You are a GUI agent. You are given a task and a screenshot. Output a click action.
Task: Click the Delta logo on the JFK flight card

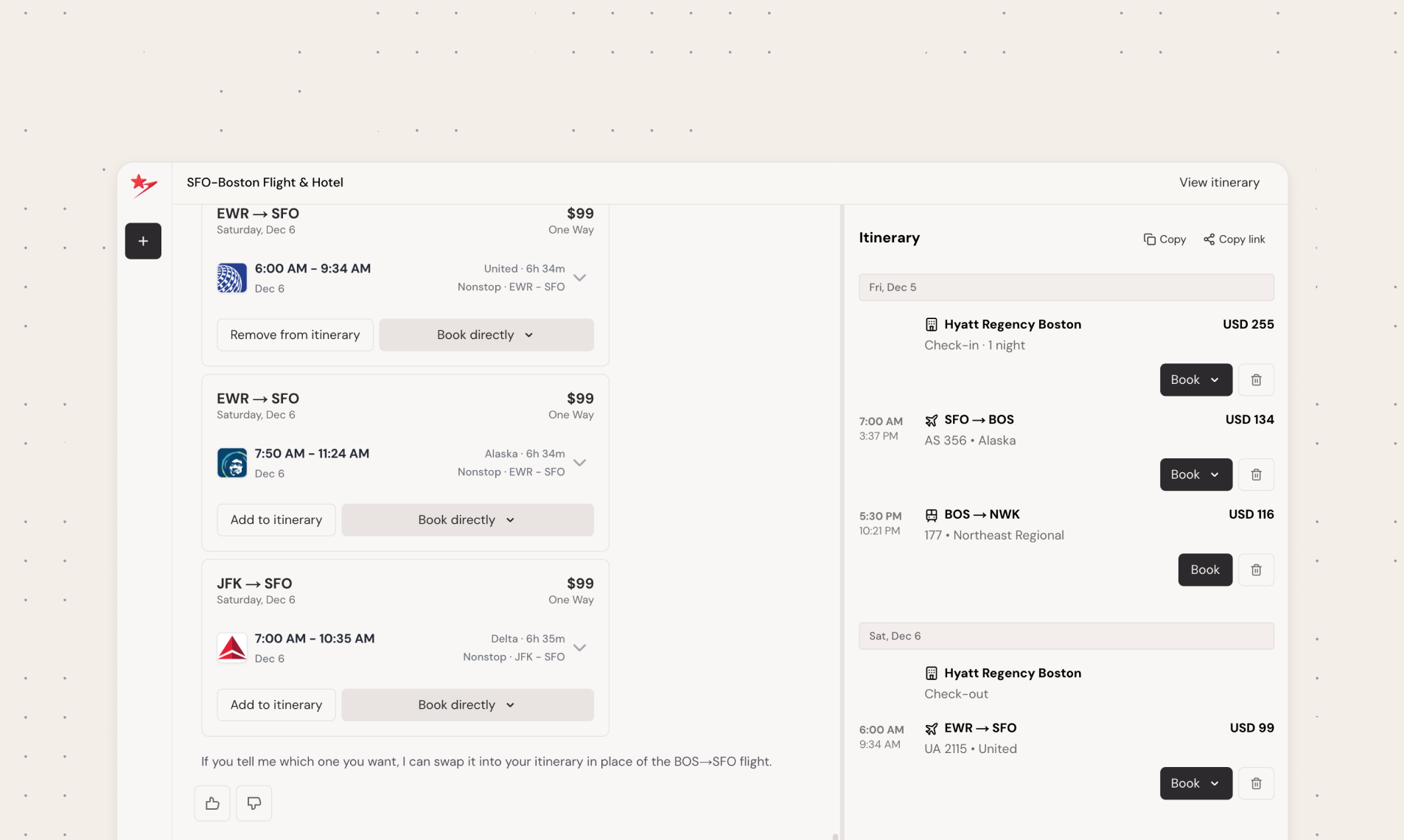tap(231, 648)
